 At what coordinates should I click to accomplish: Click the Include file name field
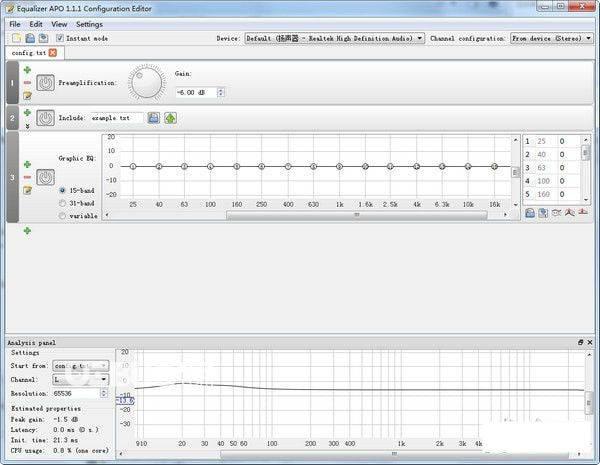click(117, 118)
